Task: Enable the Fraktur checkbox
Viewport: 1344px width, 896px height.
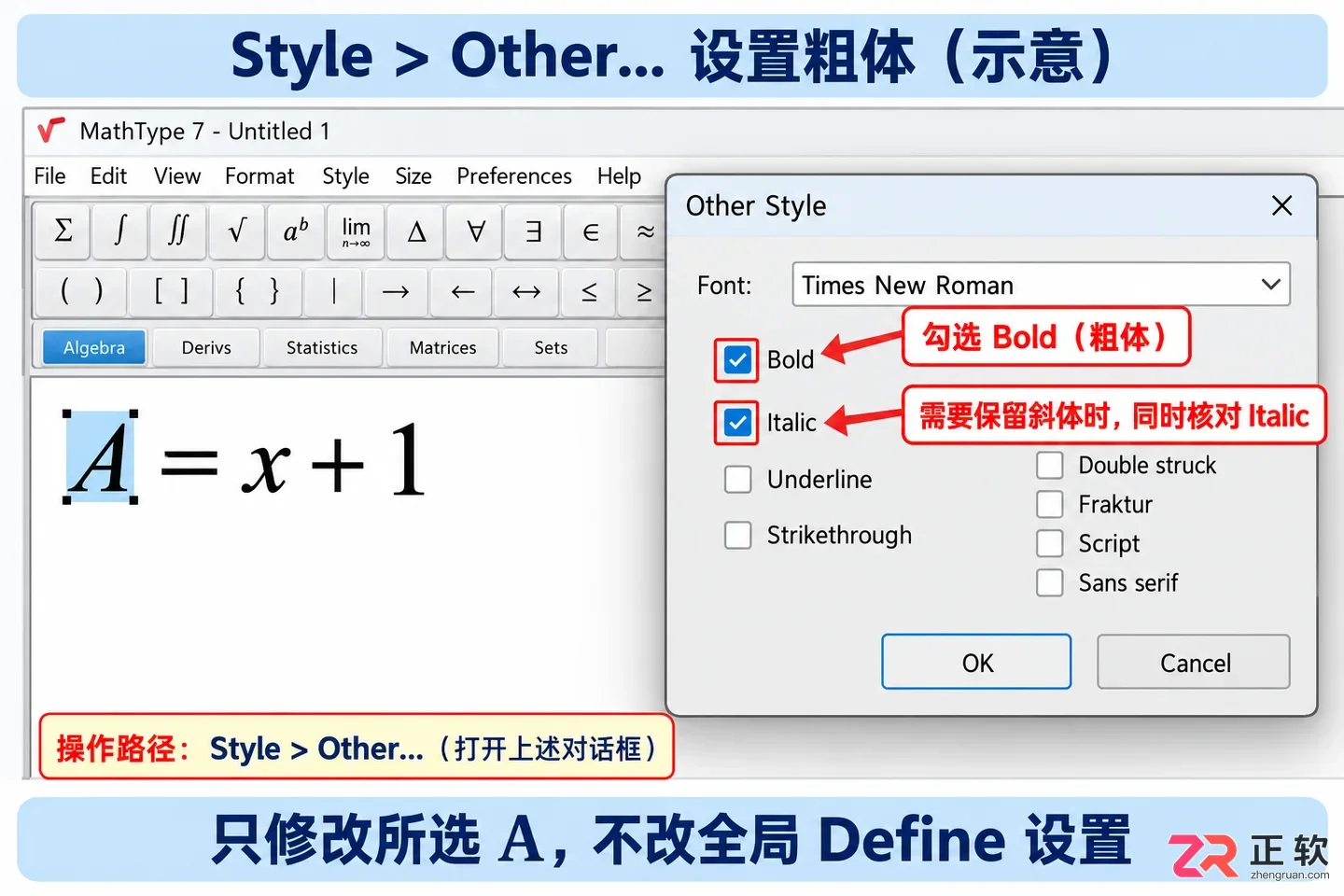Action: 1049,504
